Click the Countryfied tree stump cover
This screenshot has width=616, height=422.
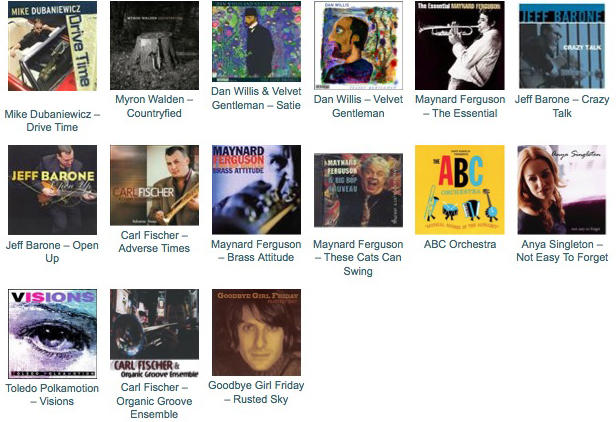[x=154, y=45]
